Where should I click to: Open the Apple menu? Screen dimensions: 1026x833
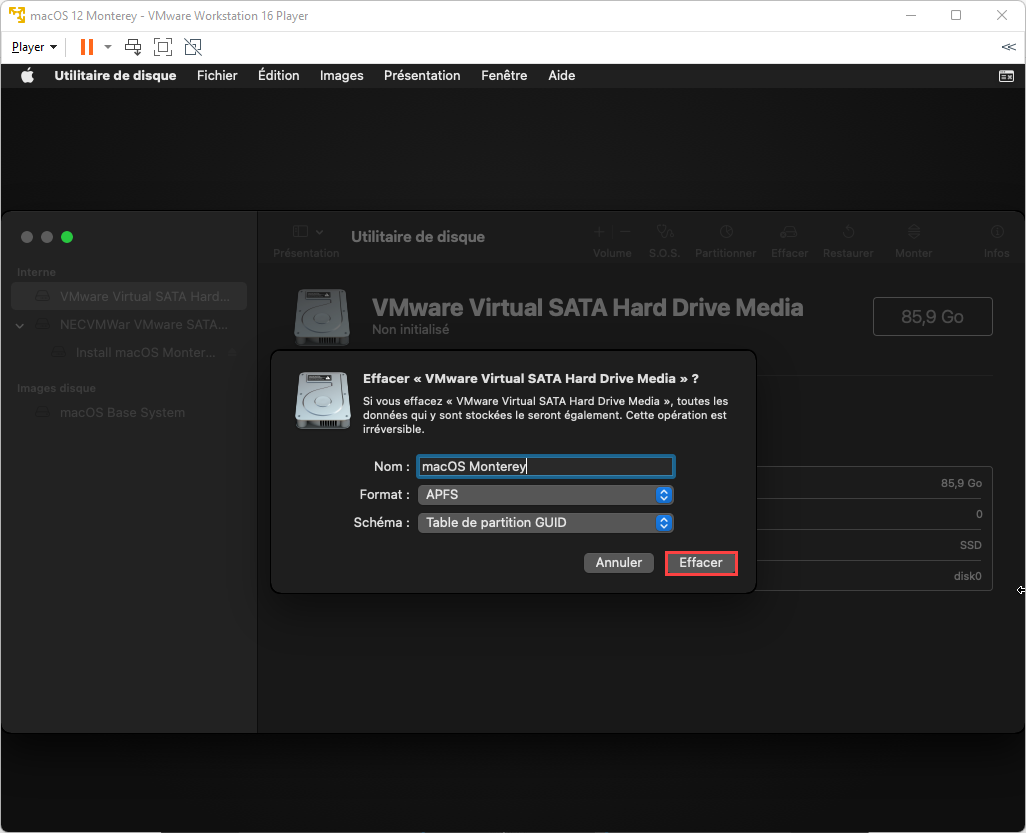click(27, 75)
